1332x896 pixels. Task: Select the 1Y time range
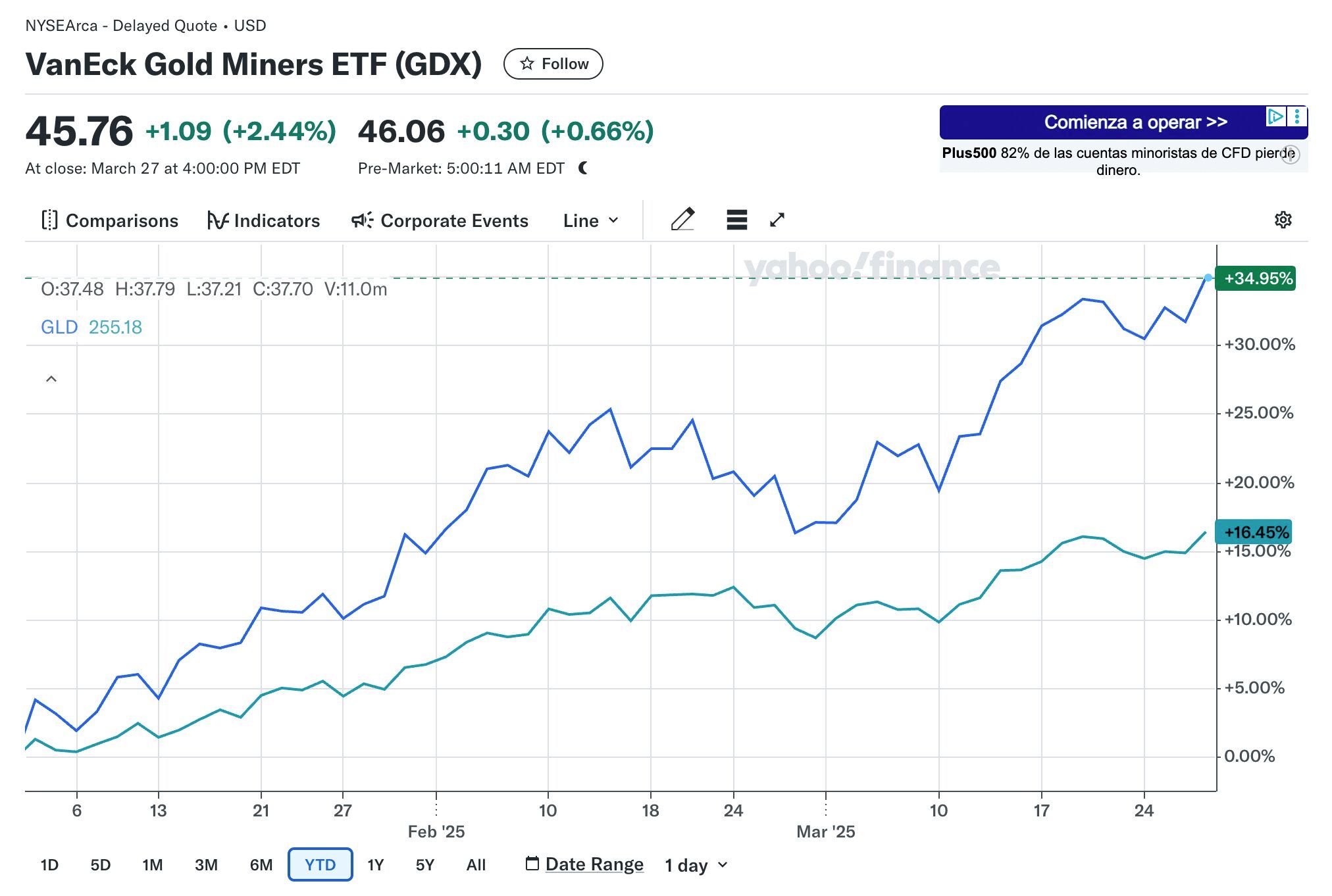(x=375, y=864)
